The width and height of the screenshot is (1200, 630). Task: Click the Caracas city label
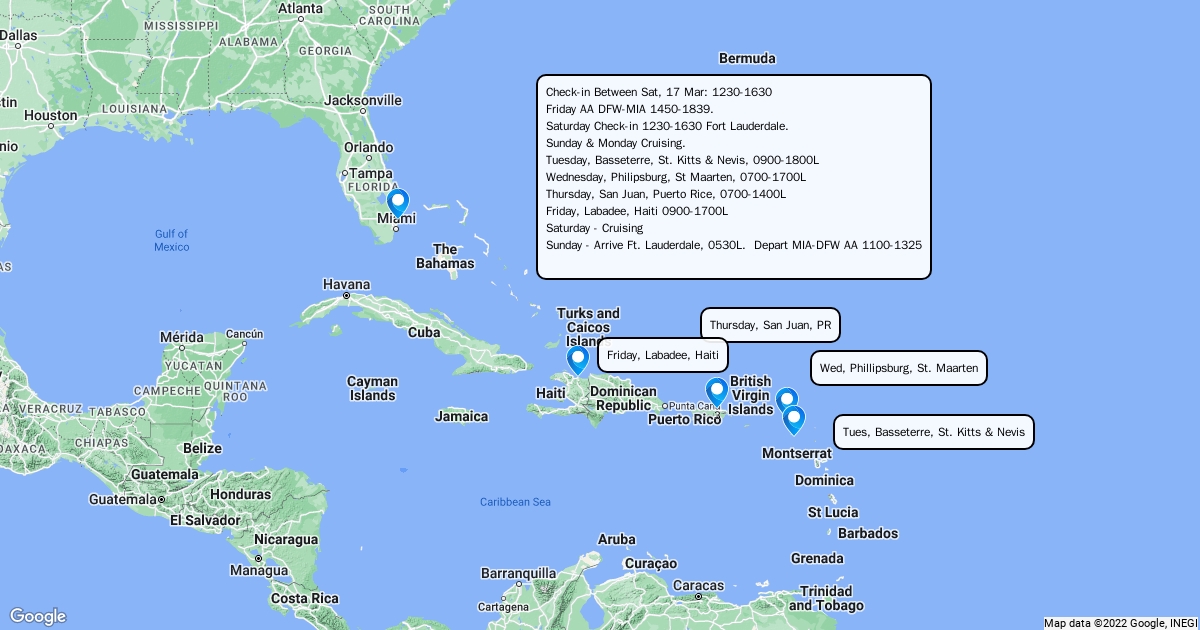698,585
